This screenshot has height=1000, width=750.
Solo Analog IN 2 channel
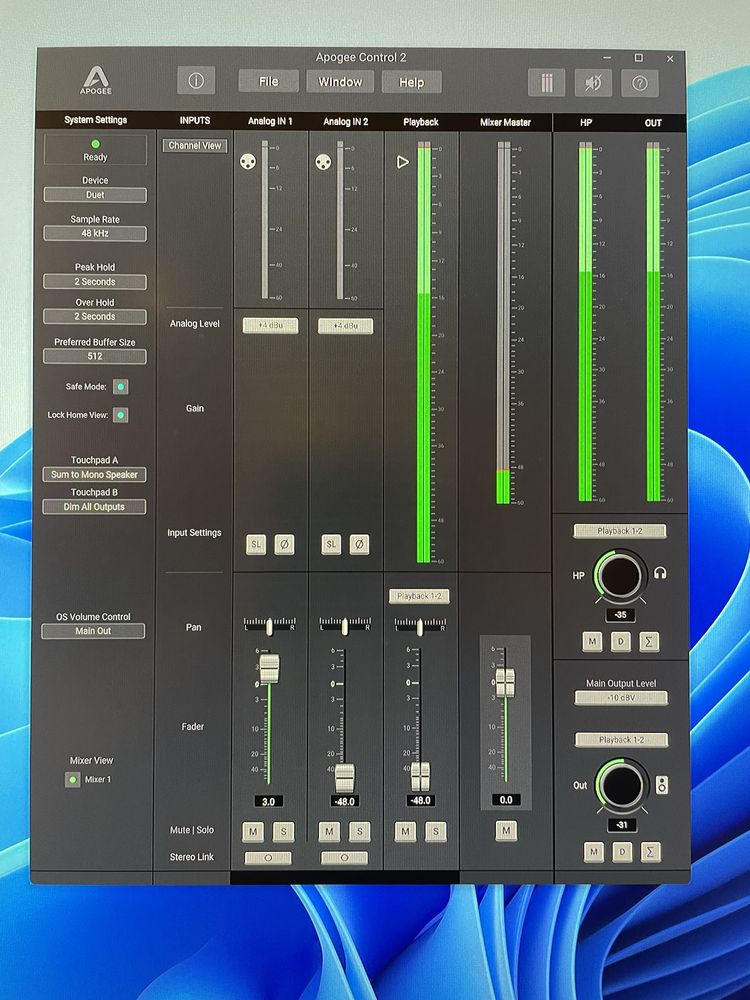(360, 832)
